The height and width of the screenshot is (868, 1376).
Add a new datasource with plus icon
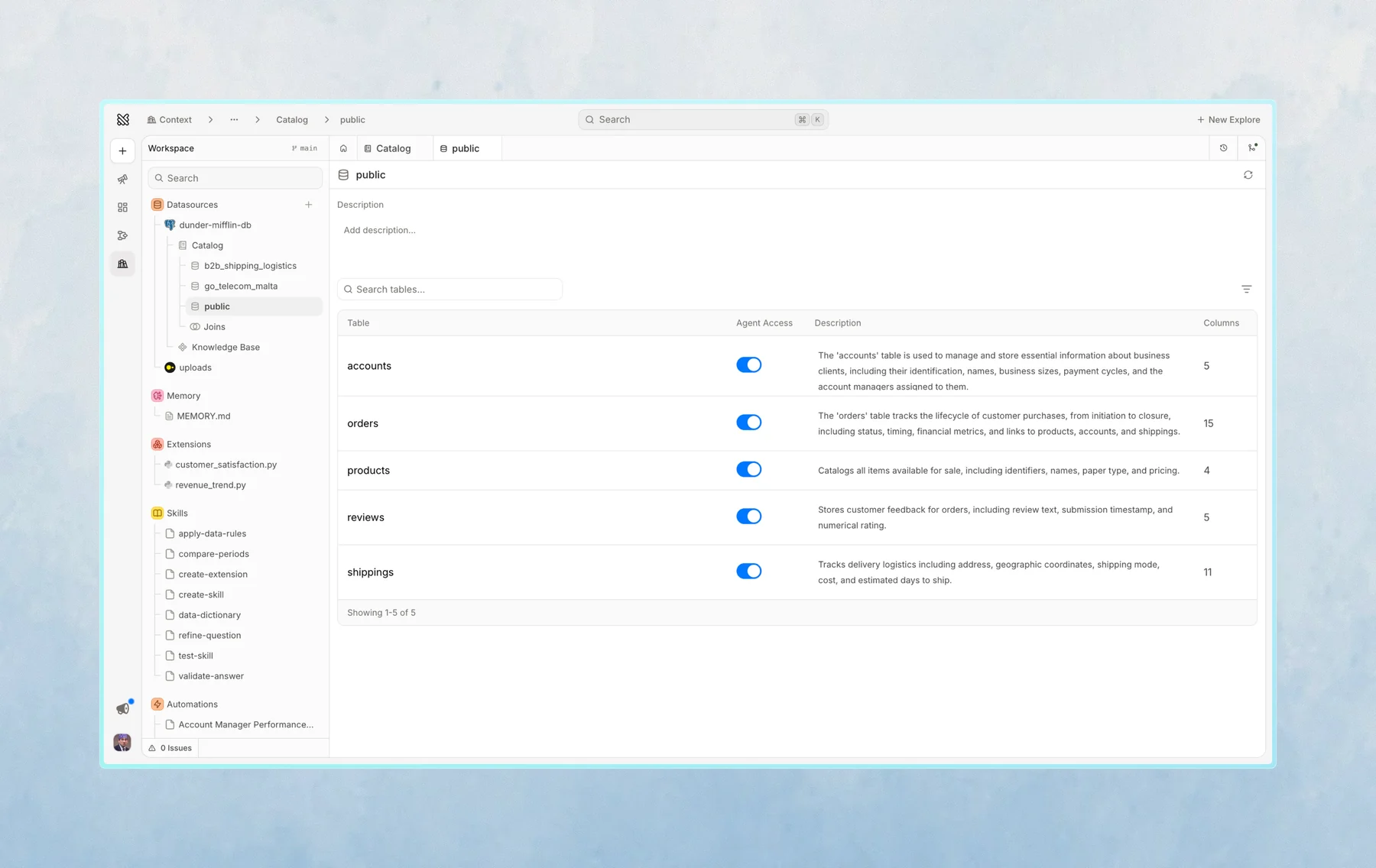(x=309, y=205)
